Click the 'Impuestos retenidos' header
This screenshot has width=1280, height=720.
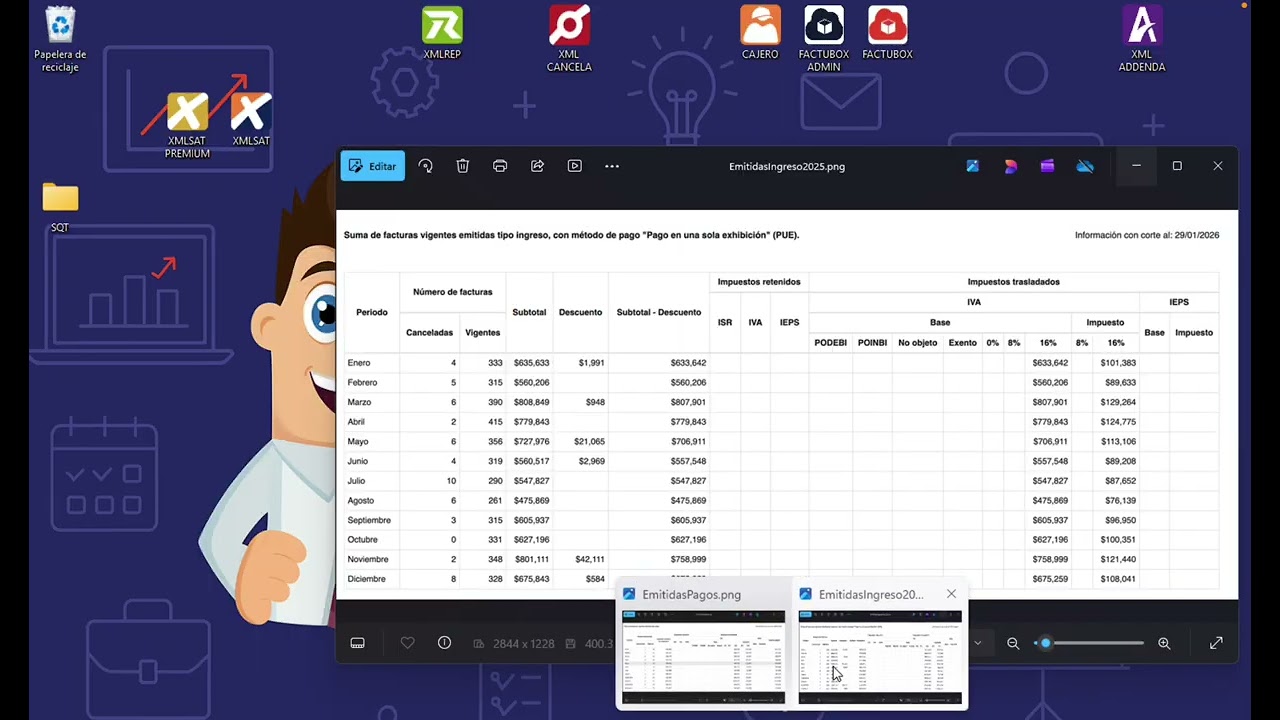point(759,282)
